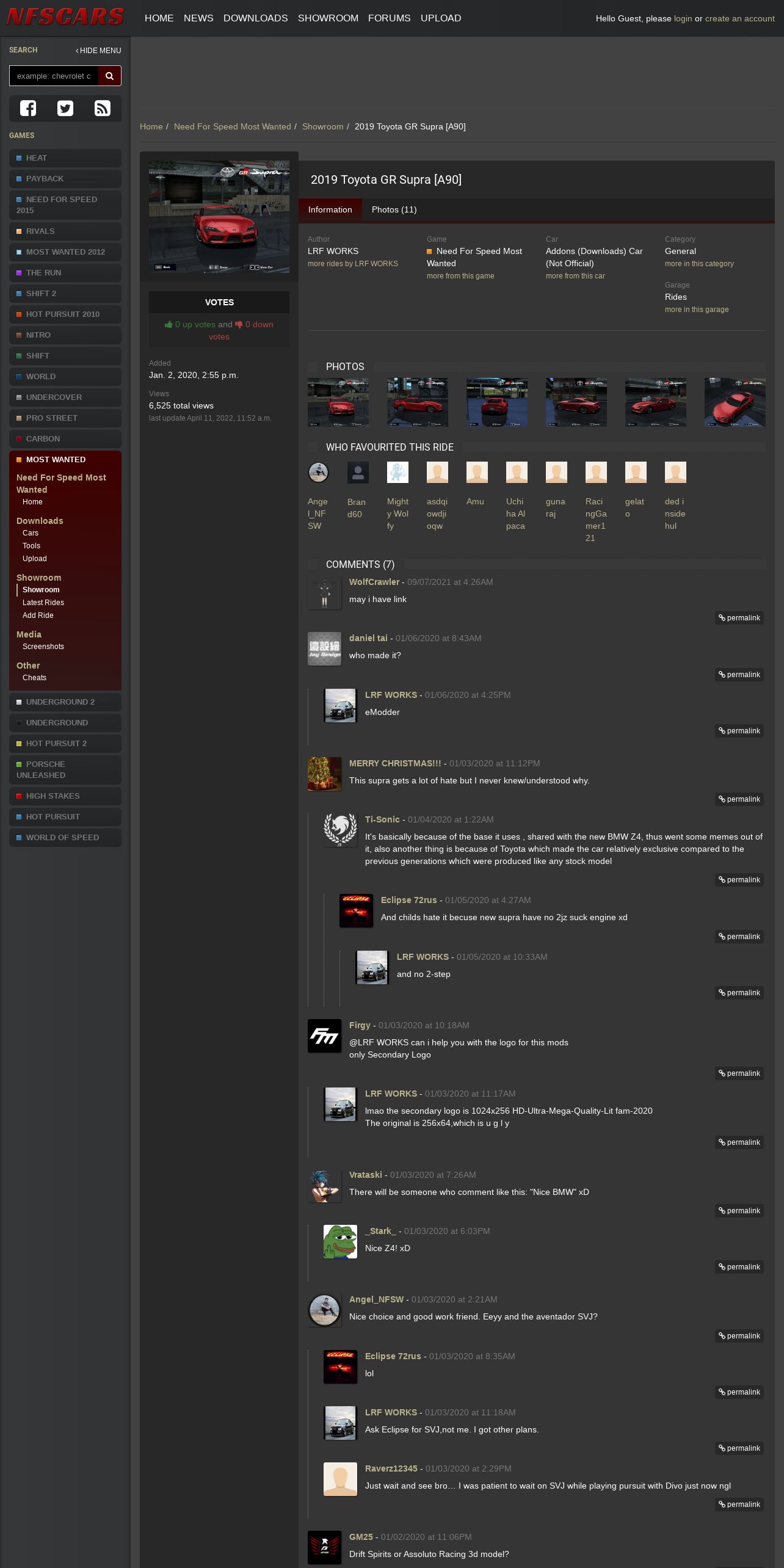Image resolution: width=784 pixels, height=1568 pixels.
Task: Open Brand60's avatar icon
Action: coord(358,472)
